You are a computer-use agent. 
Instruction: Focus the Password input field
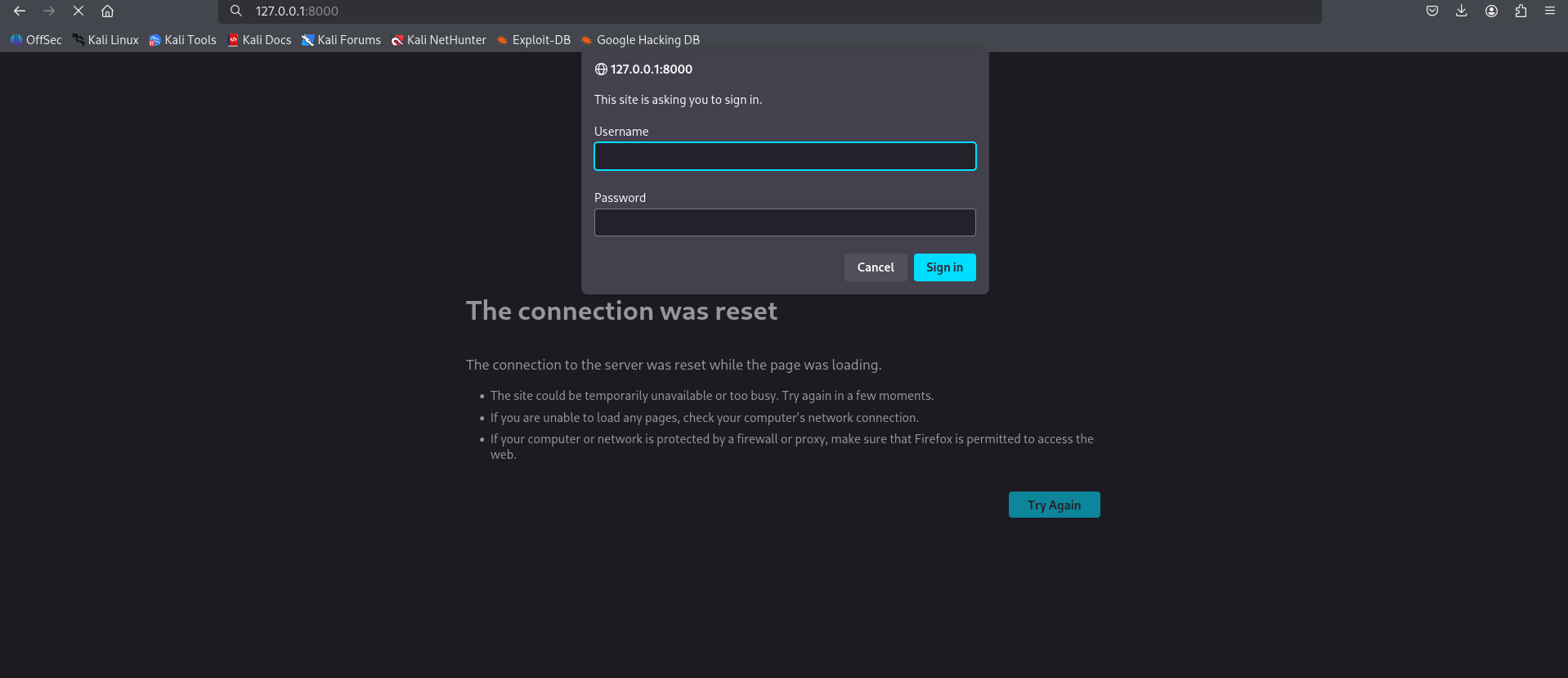[x=785, y=222]
